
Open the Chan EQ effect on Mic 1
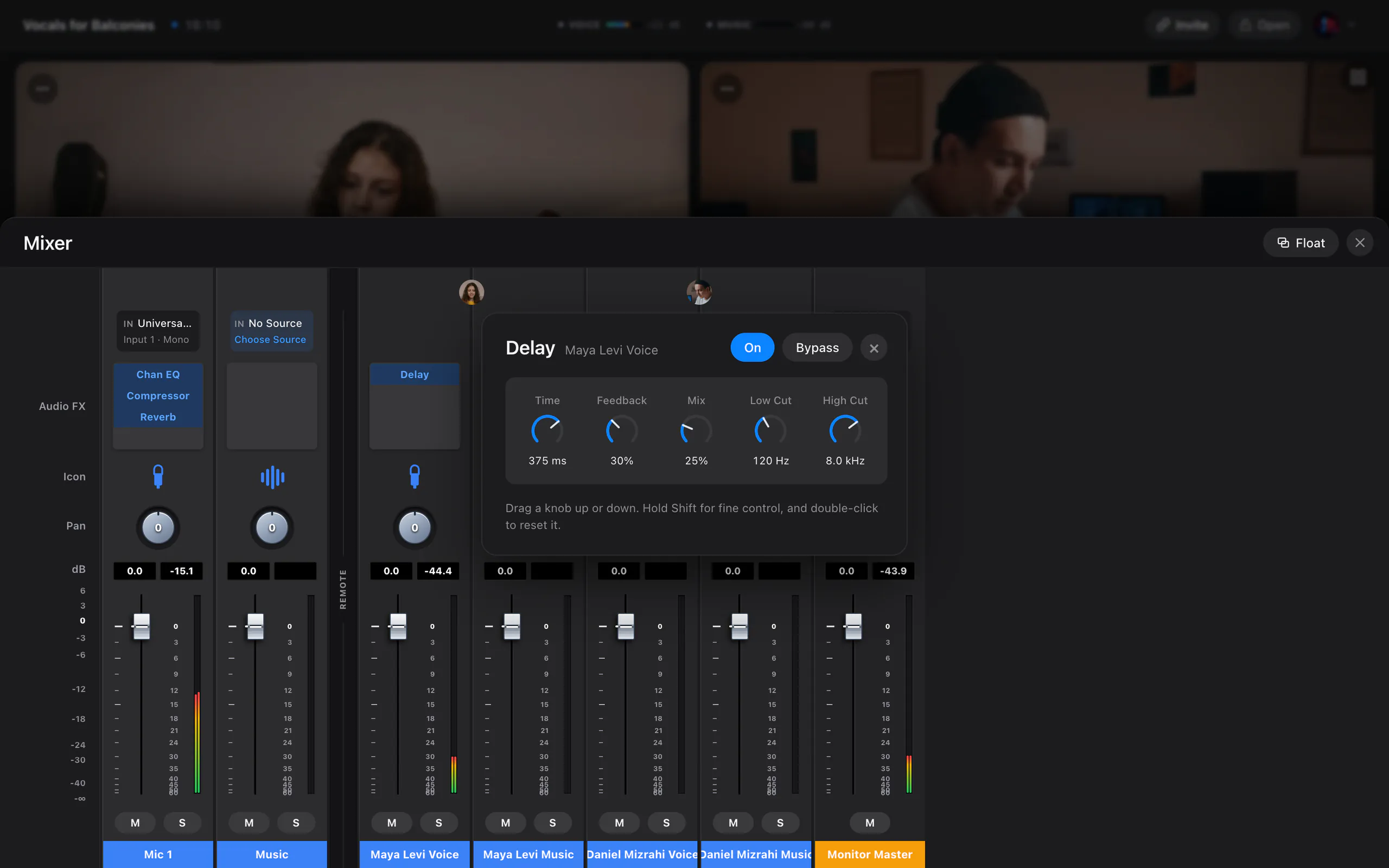pos(158,374)
